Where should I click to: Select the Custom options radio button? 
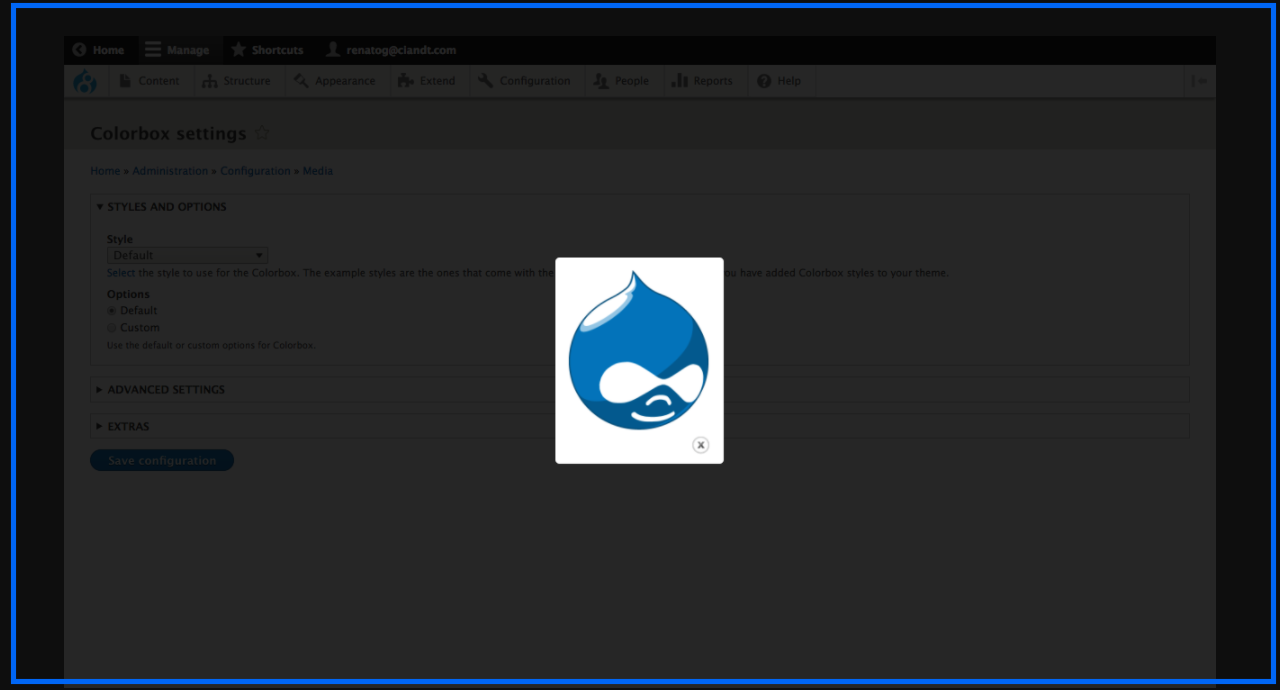click(112, 328)
